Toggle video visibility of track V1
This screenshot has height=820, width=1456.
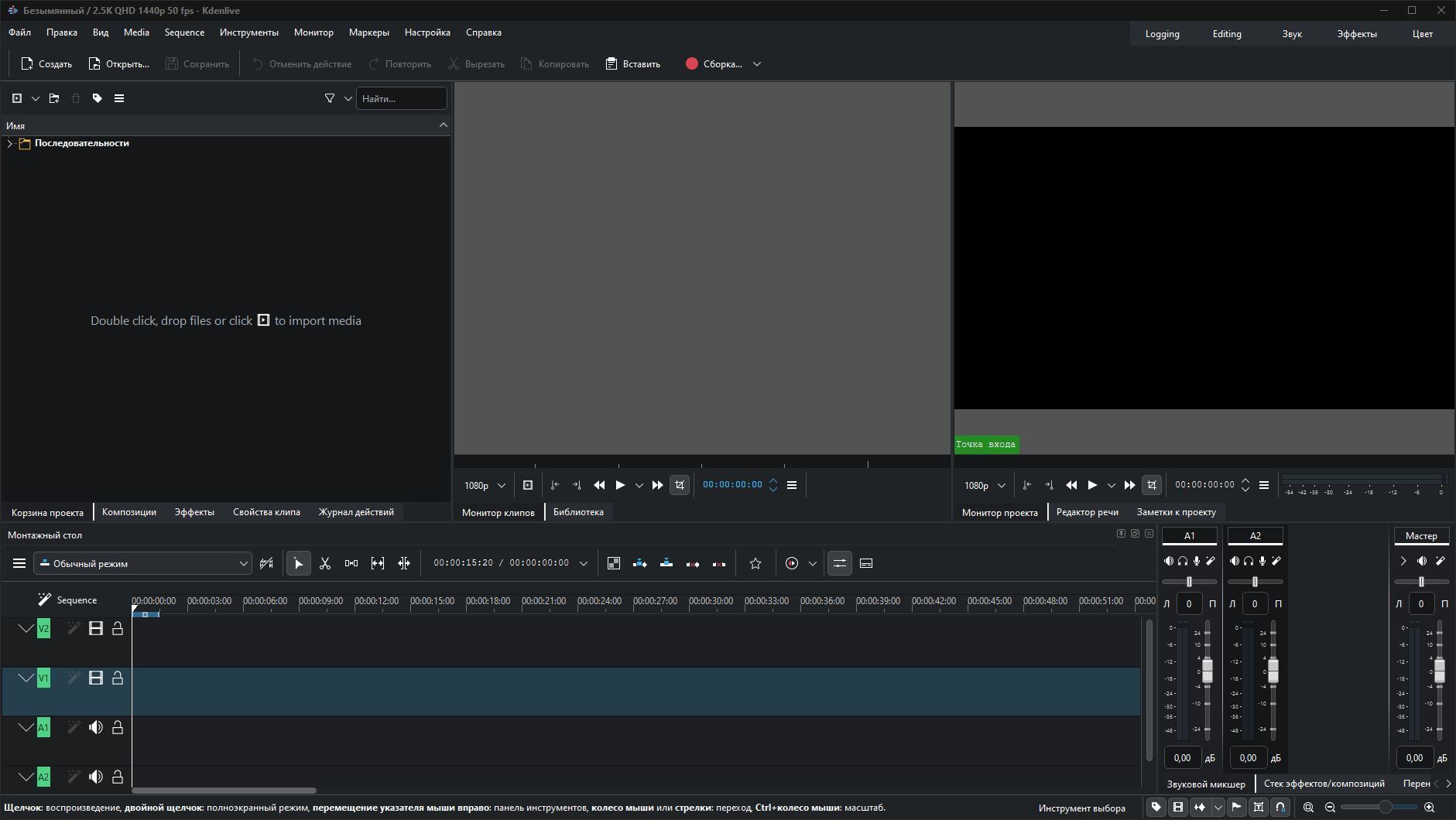pos(96,678)
